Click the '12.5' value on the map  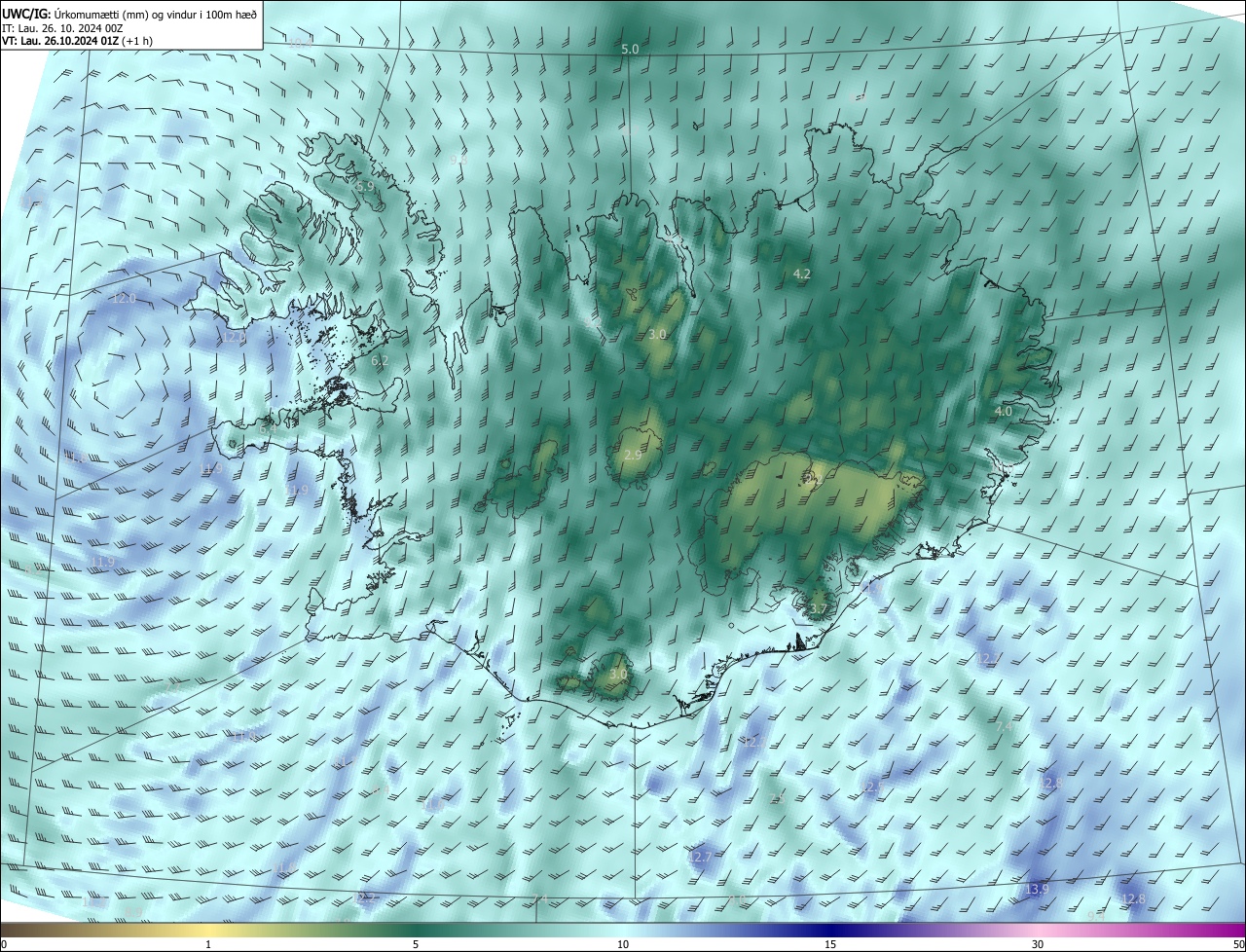point(873,787)
